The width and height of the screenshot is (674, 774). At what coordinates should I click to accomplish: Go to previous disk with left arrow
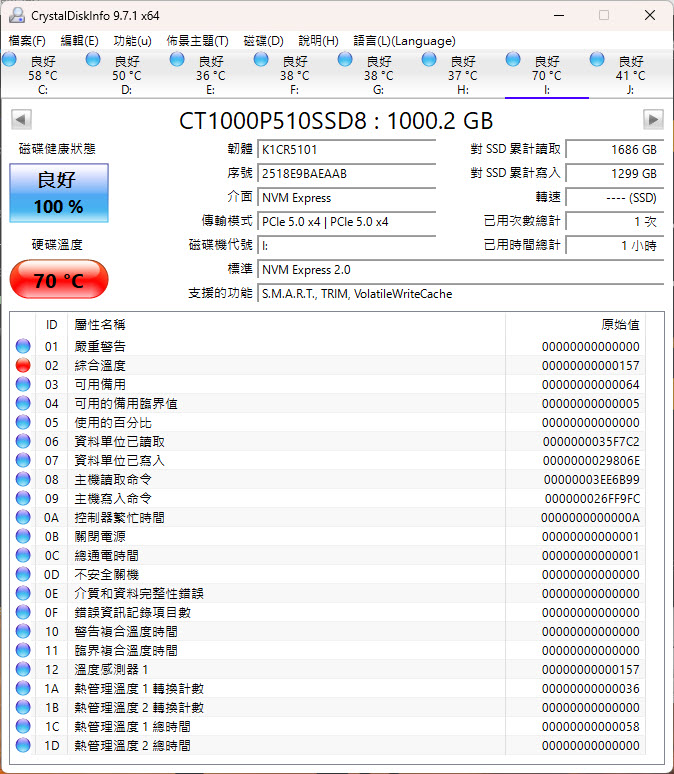[21, 119]
